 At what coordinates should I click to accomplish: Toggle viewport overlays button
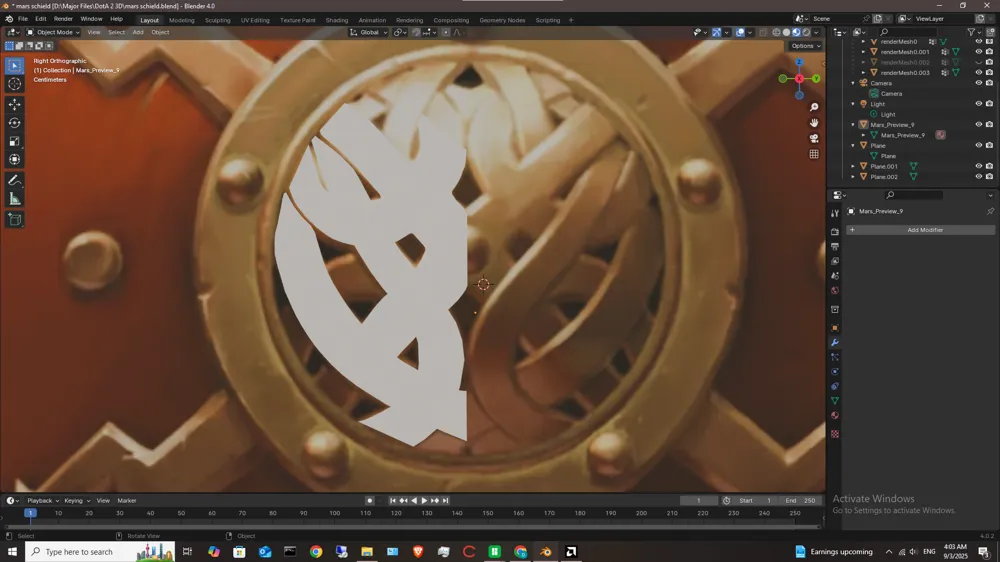(x=740, y=32)
